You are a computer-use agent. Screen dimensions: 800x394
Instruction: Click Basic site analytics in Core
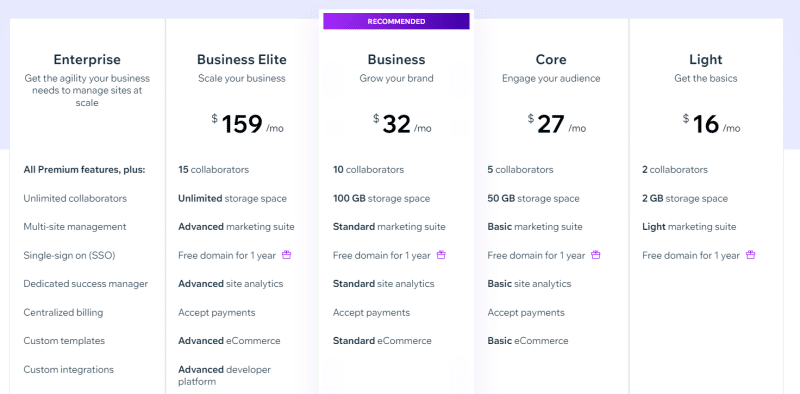529,284
